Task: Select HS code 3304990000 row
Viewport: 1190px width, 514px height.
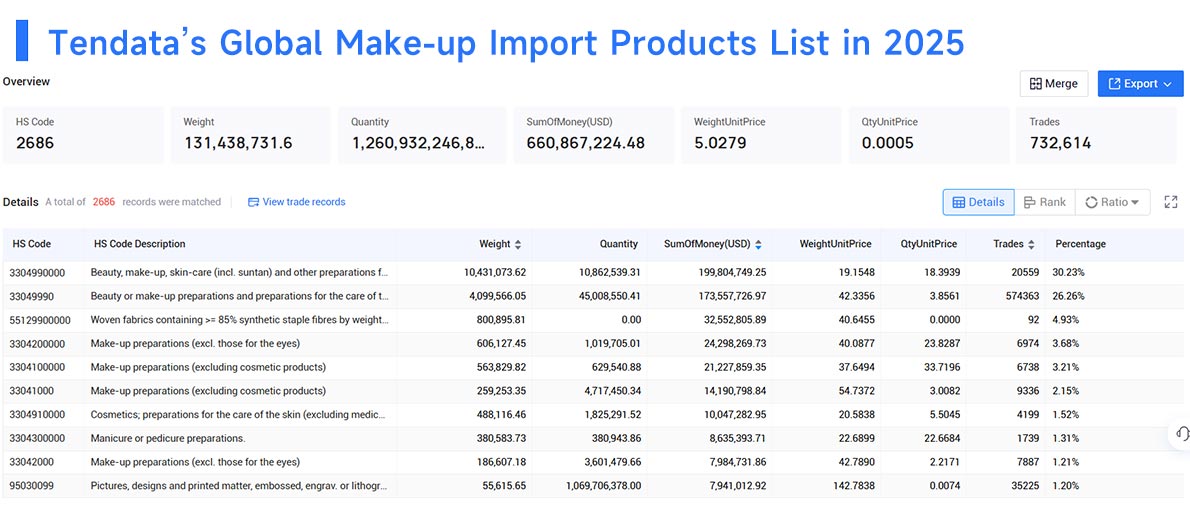Action: pos(593,272)
